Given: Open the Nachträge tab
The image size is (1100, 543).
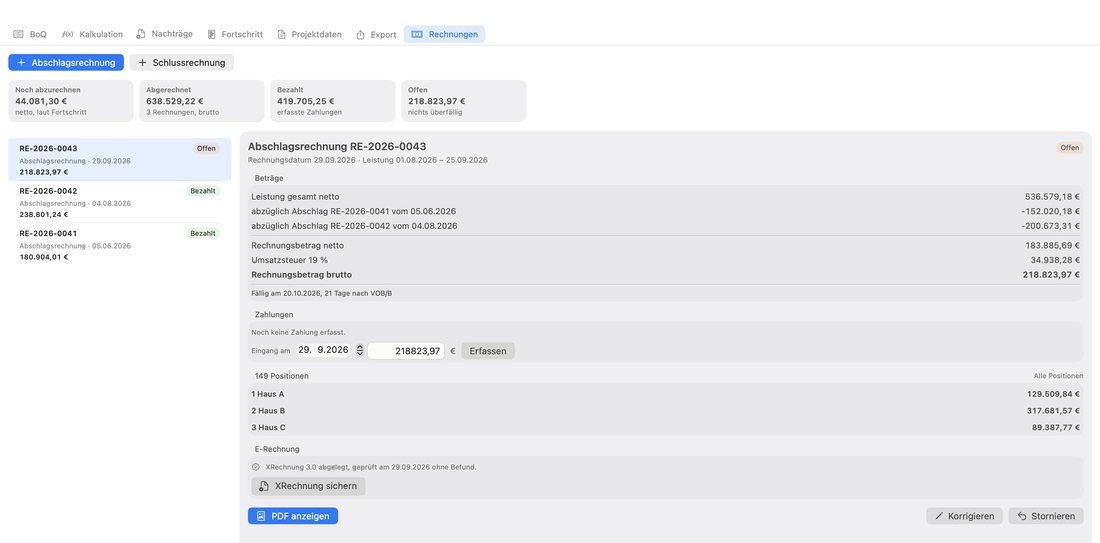Looking at the screenshot, I should [164, 34].
